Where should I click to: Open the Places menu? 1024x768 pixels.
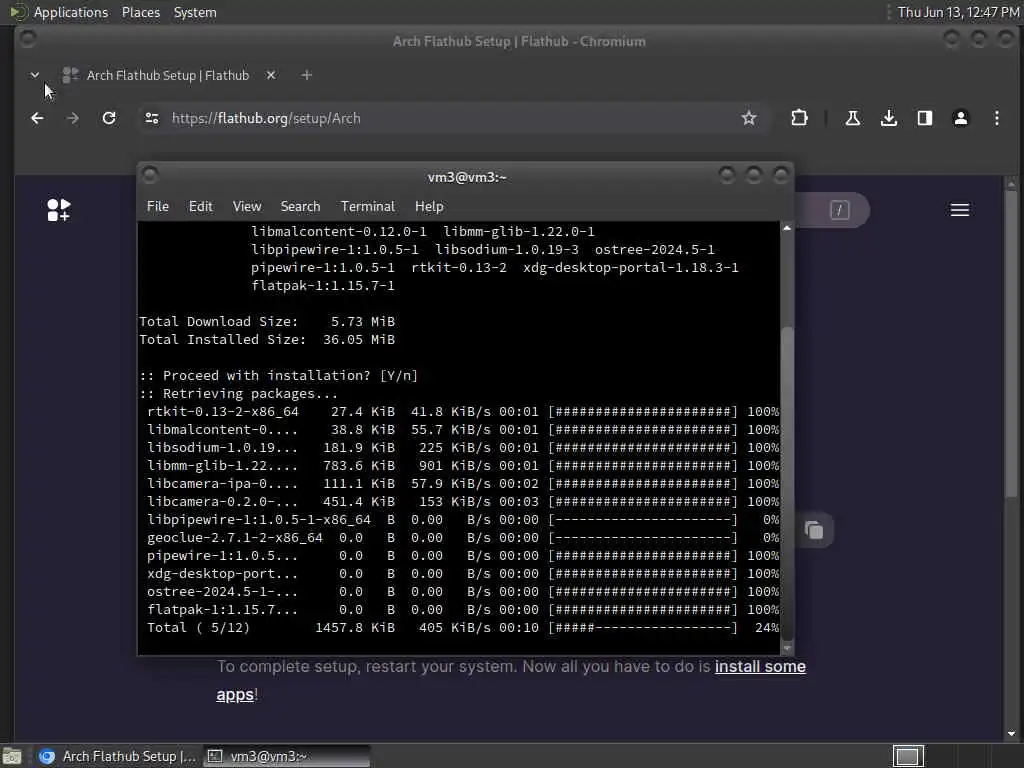point(140,12)
